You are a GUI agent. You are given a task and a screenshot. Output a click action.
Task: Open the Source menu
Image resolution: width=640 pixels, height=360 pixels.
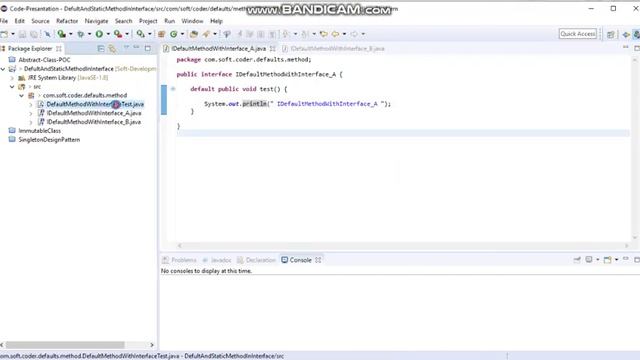pyautogui.click(x=40, y=21)
